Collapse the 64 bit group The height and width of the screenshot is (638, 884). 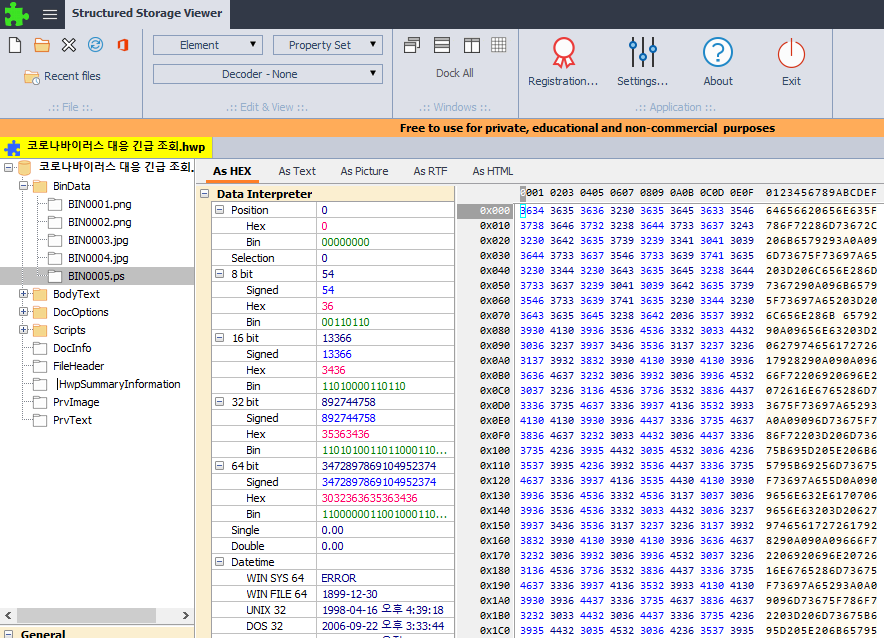219,466
